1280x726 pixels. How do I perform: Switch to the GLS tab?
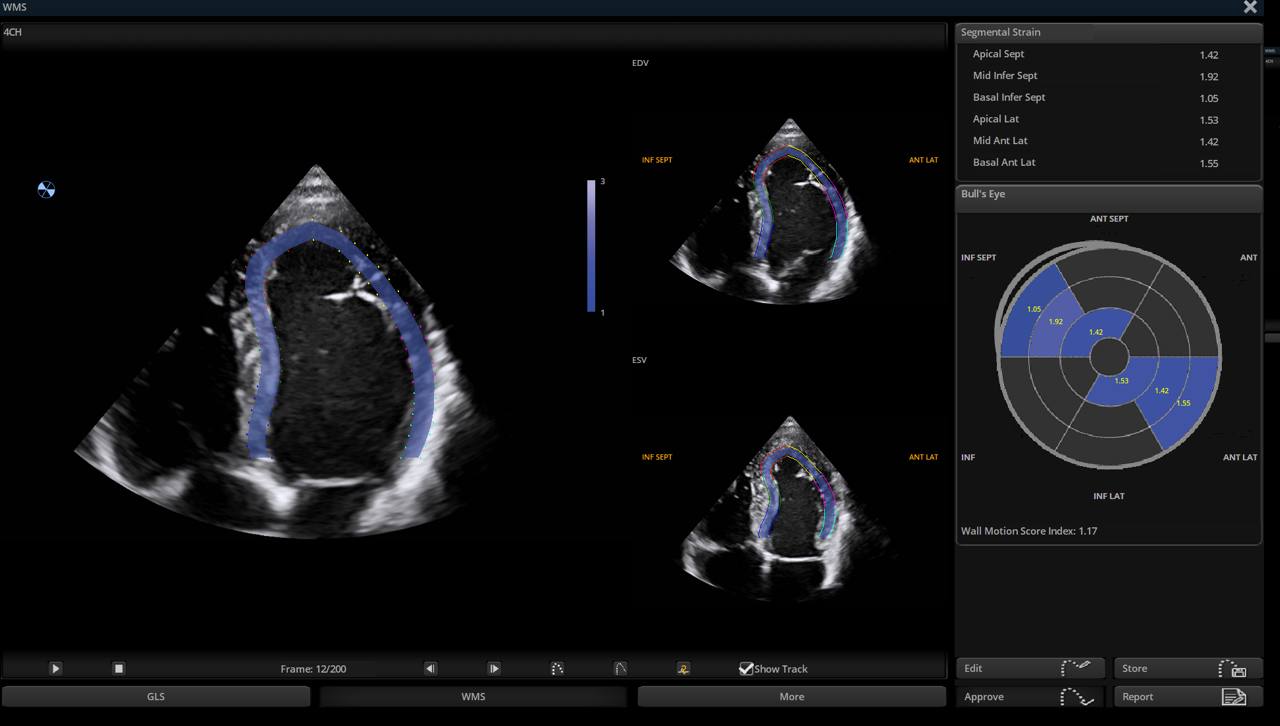pyautogui.click(x=156, y=696)
